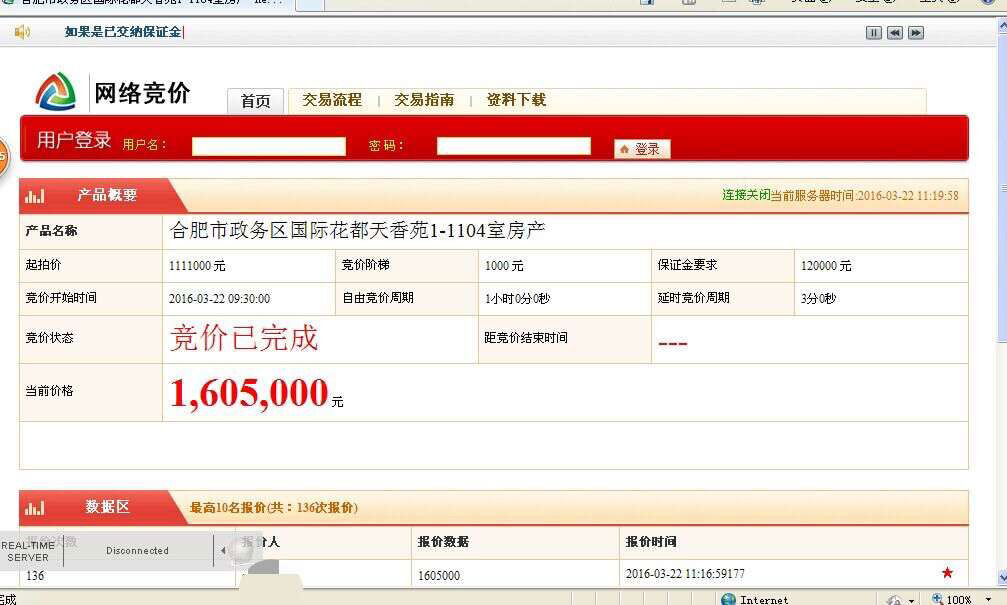Image resolution: width=1007 pixels, height=605 pixels.
Task: Click the orange round icon at left edge
Action: 3,155
